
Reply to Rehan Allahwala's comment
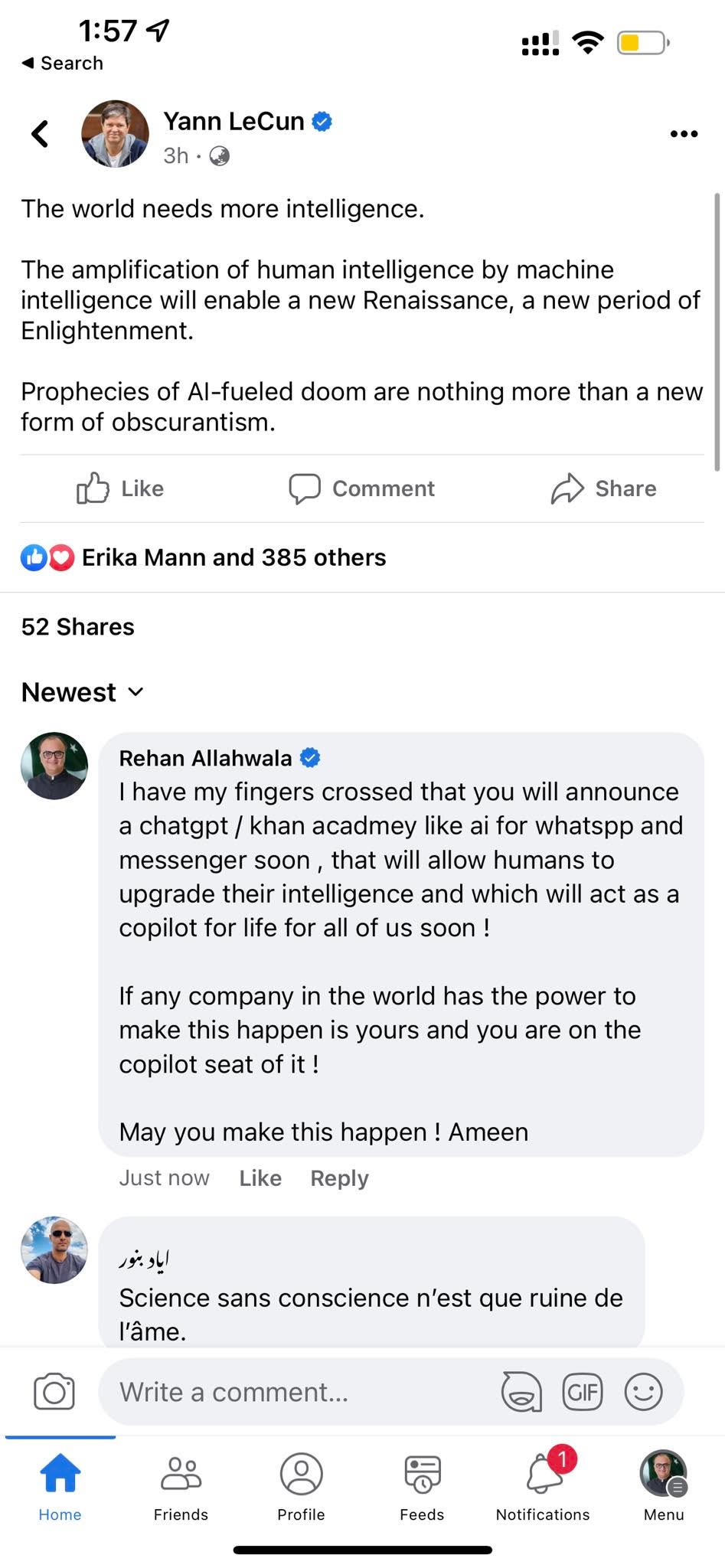[339, 1178]
